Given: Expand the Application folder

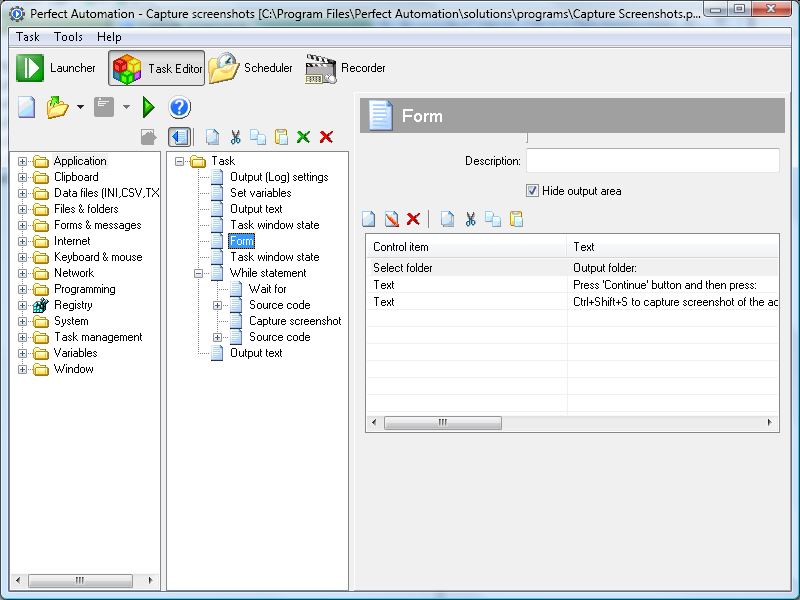Looking at the screenshot, I should (x=22, y=162).
